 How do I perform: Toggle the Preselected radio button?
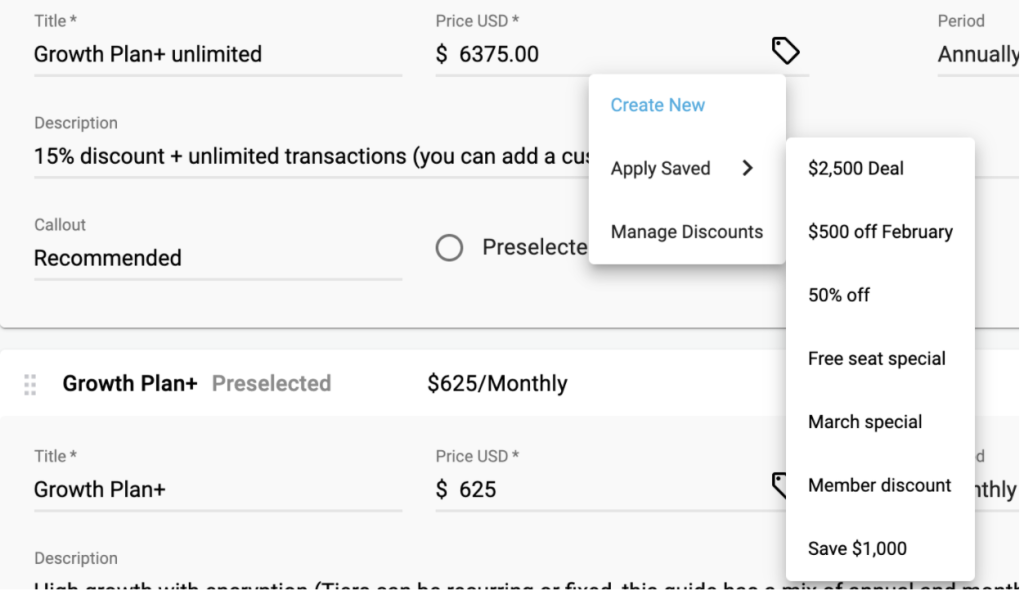tap(449, 248)
